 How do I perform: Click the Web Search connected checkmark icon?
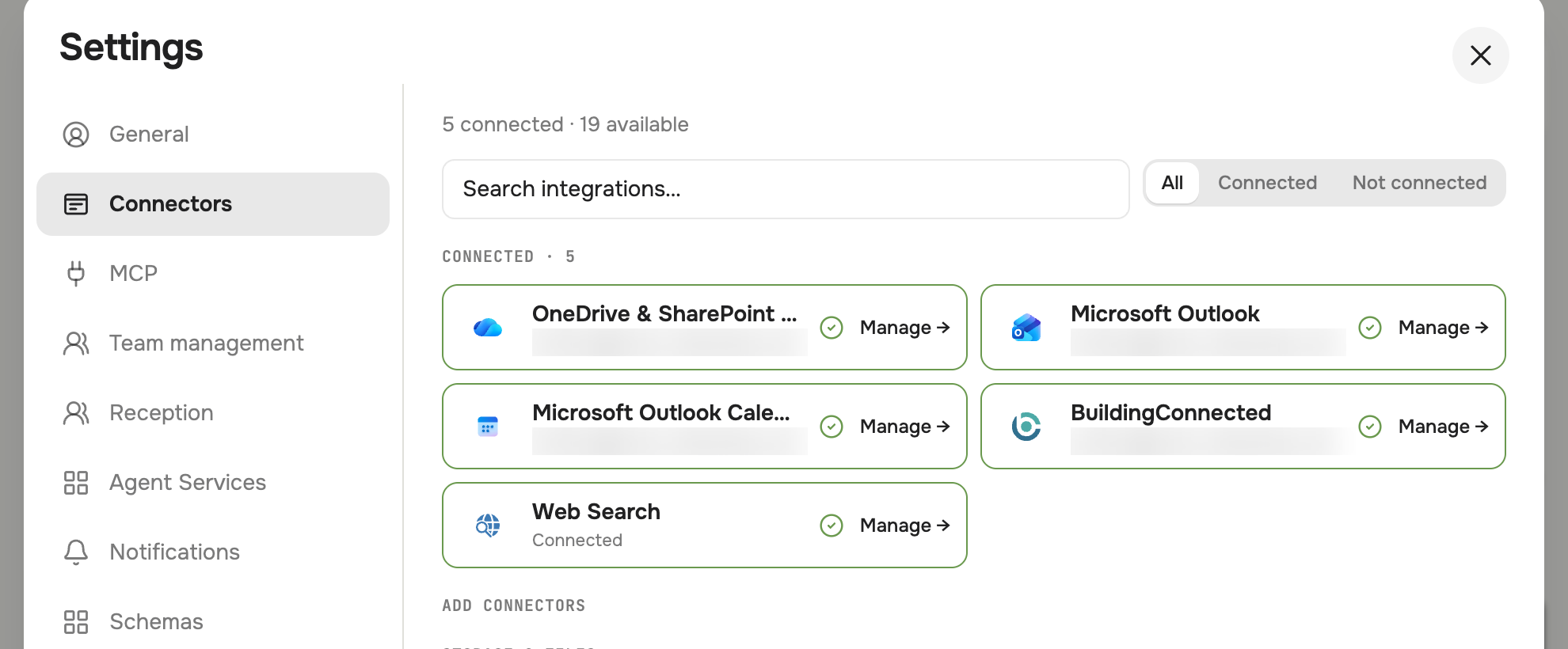(x=832, y=526)
